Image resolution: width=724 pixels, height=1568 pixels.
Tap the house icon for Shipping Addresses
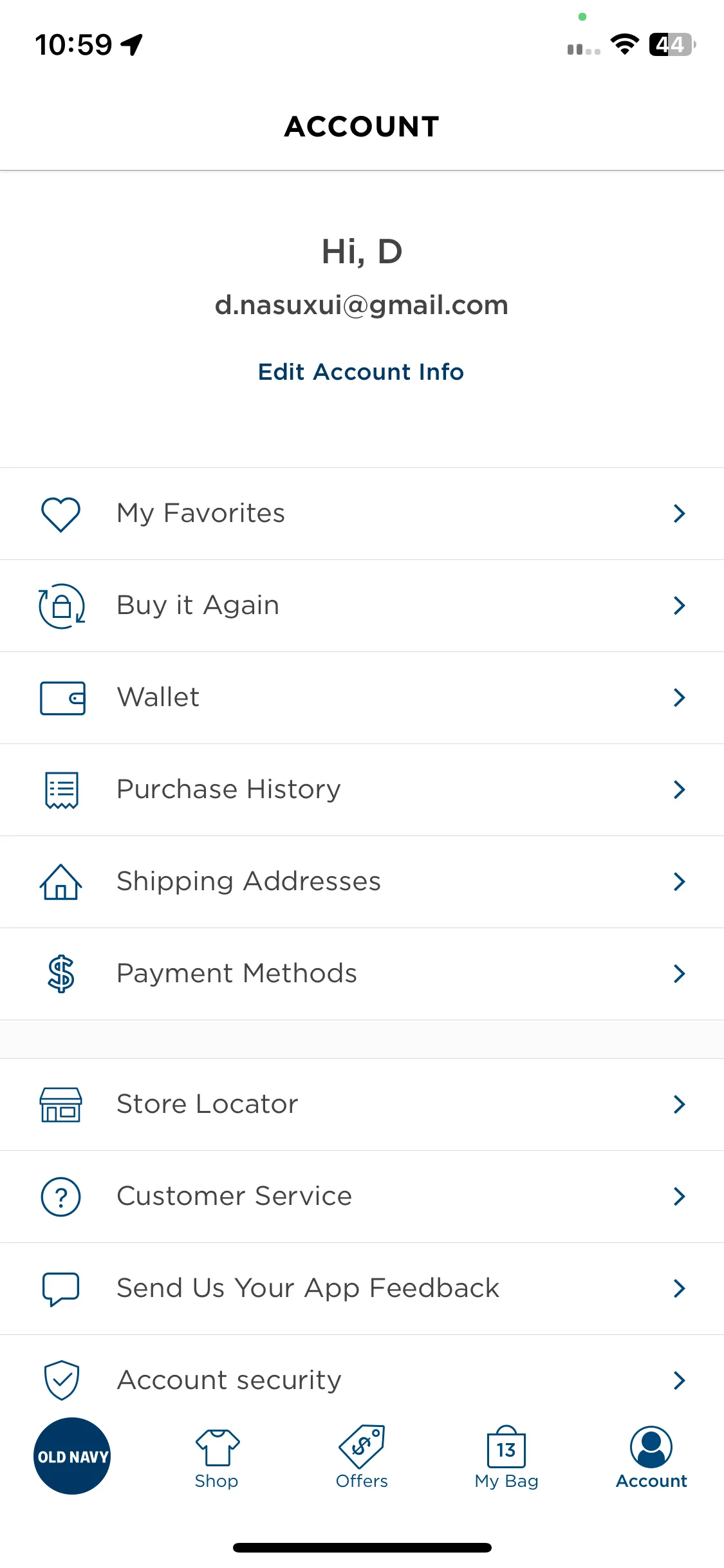(61, 882)
